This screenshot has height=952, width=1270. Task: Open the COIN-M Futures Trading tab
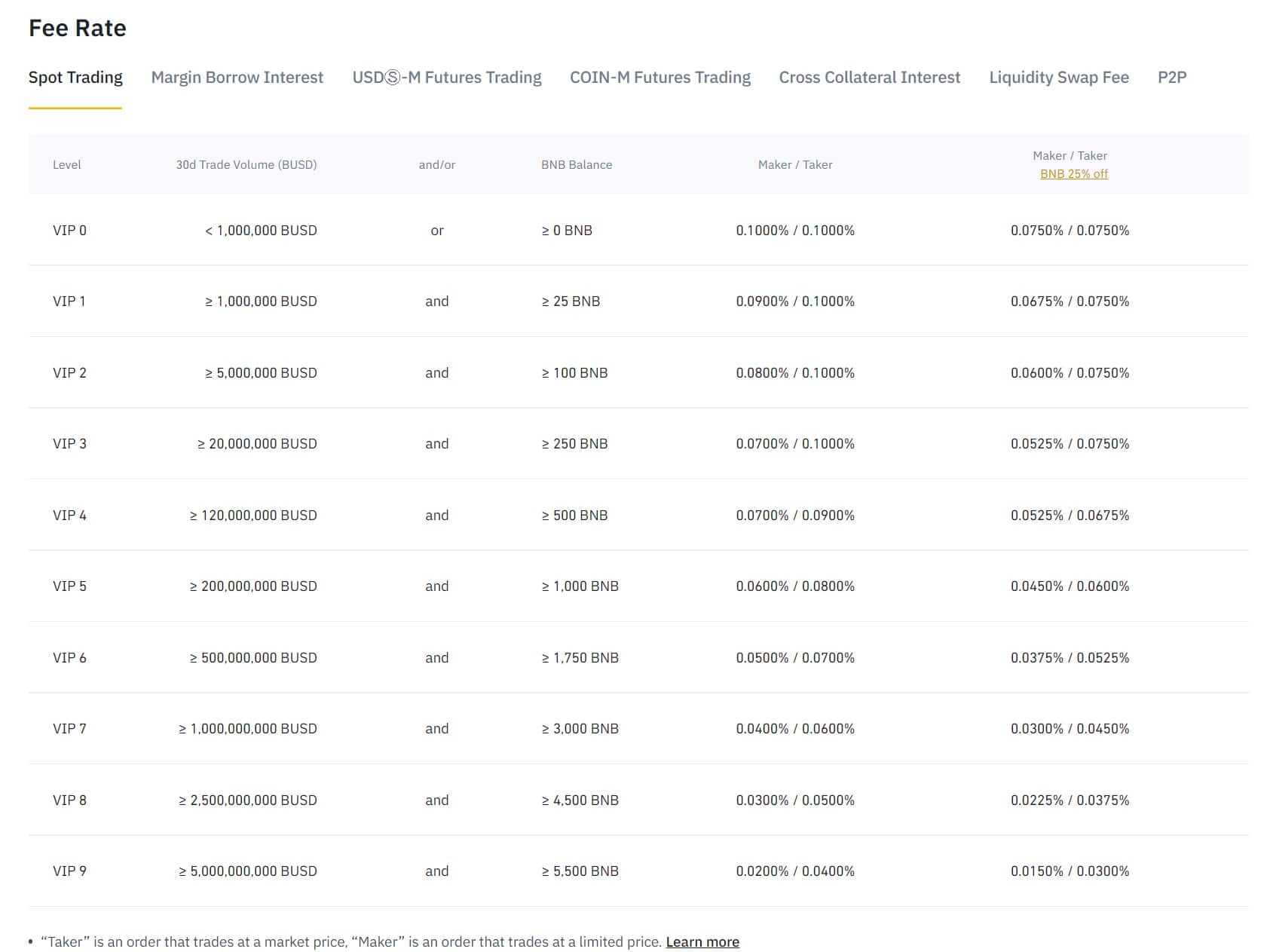coord(659,78)
